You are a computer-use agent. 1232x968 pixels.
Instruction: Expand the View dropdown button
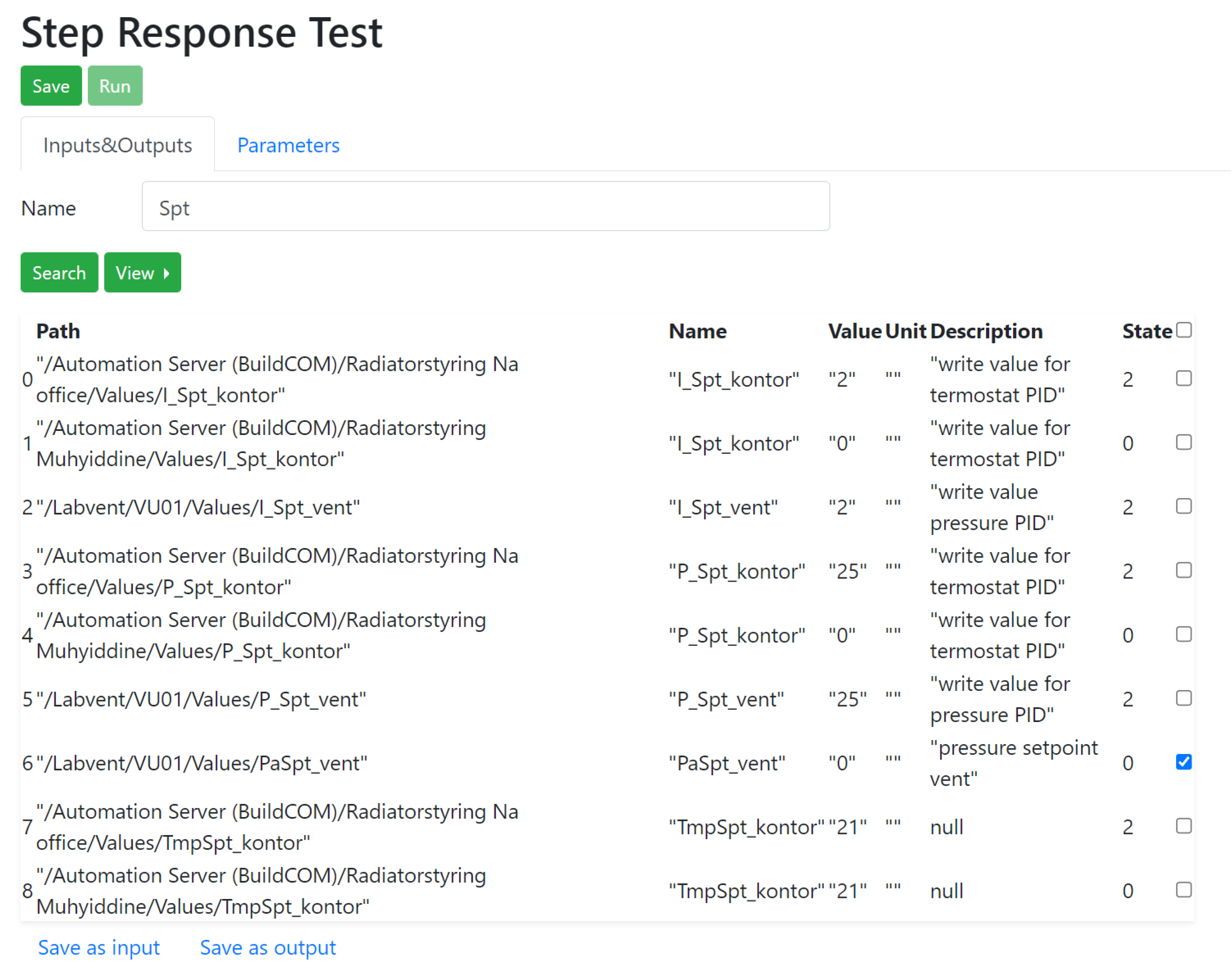point(142,272)
